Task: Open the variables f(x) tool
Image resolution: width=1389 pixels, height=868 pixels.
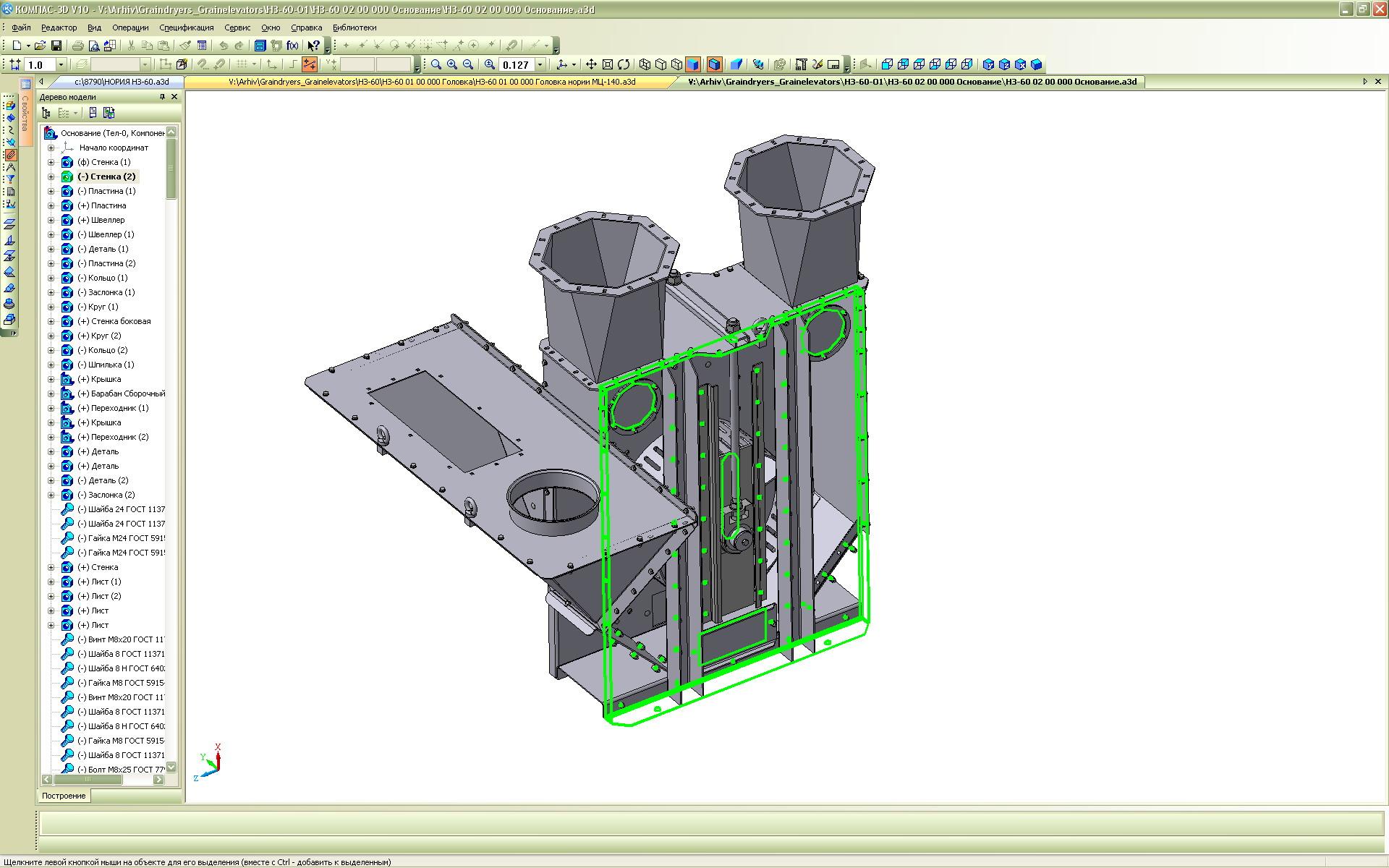Action: [292, 46]
